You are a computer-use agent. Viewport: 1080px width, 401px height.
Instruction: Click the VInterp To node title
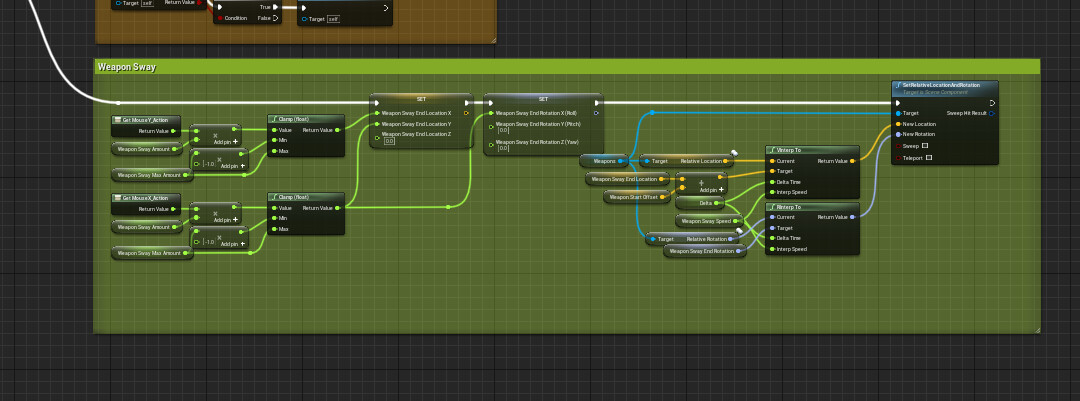[789, 150]
